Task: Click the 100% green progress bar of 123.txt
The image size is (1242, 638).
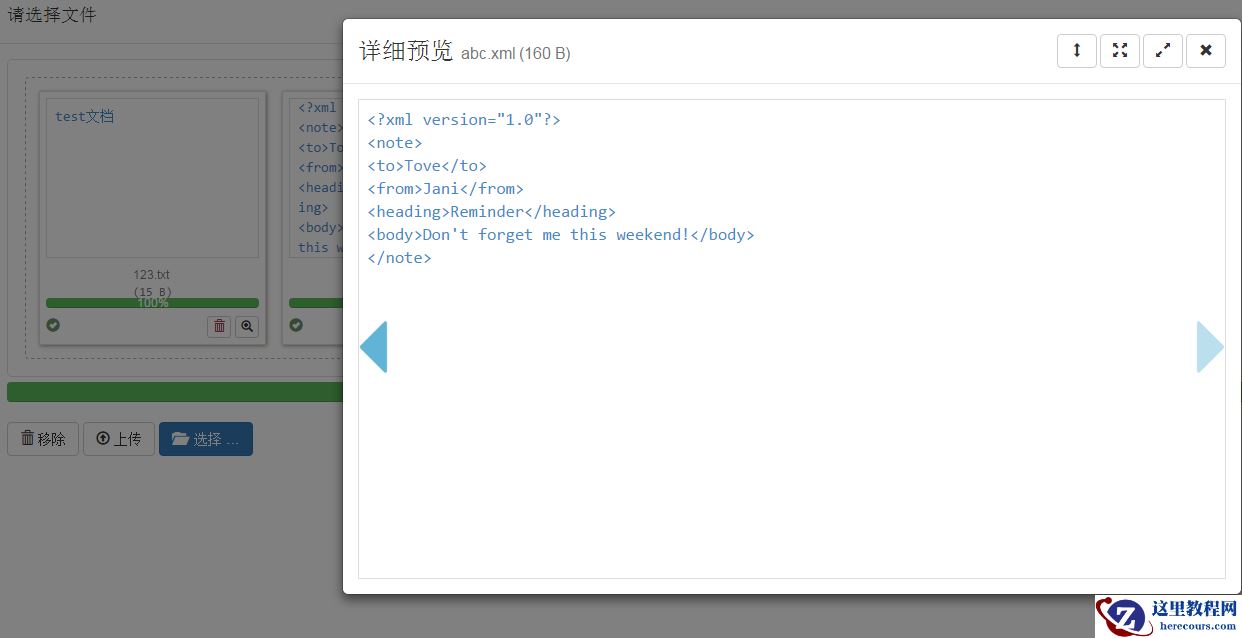Action: click(152, 302)
